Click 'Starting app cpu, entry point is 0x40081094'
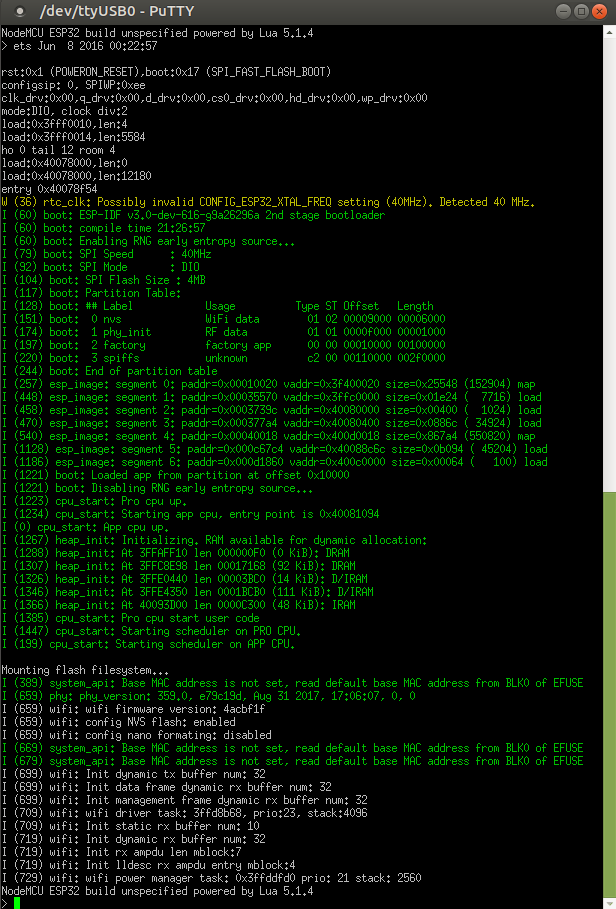The height and width of the screenshot is (909, 616). [191, 514]
